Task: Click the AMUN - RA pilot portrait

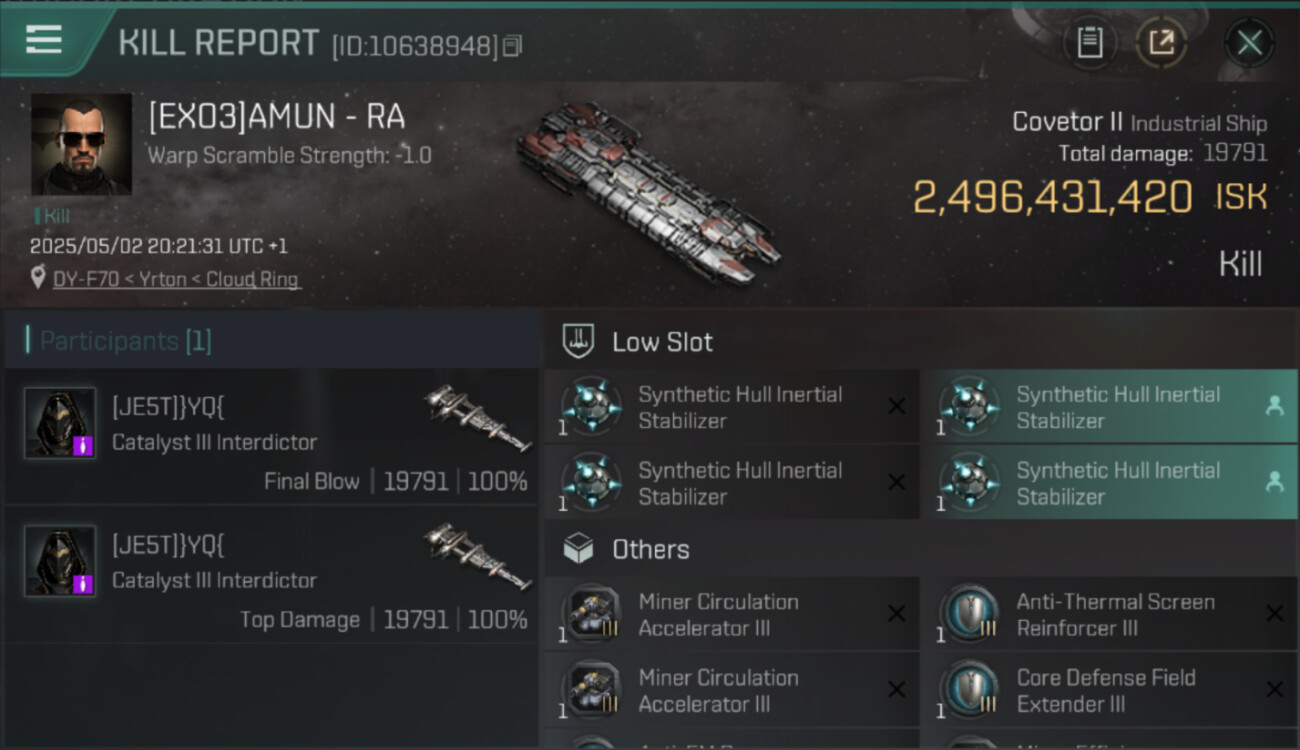Action: [x=81, y=145]
